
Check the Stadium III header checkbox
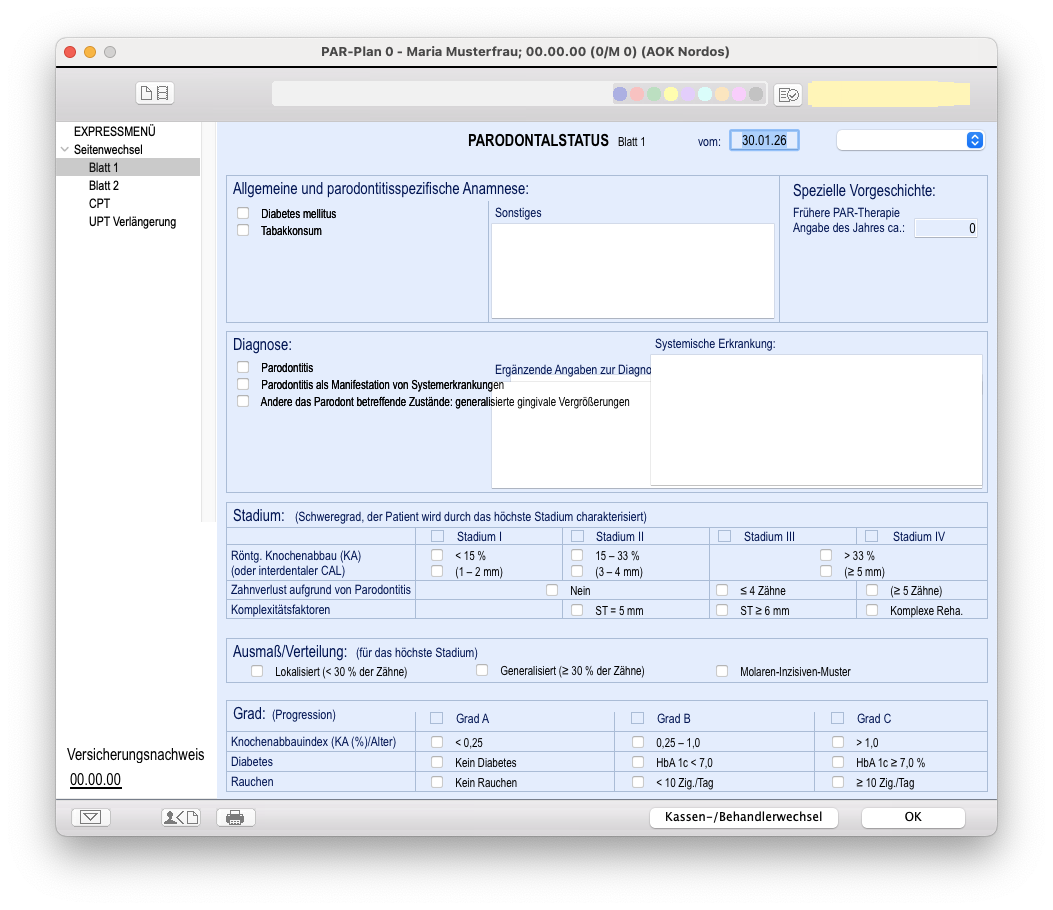724,536
